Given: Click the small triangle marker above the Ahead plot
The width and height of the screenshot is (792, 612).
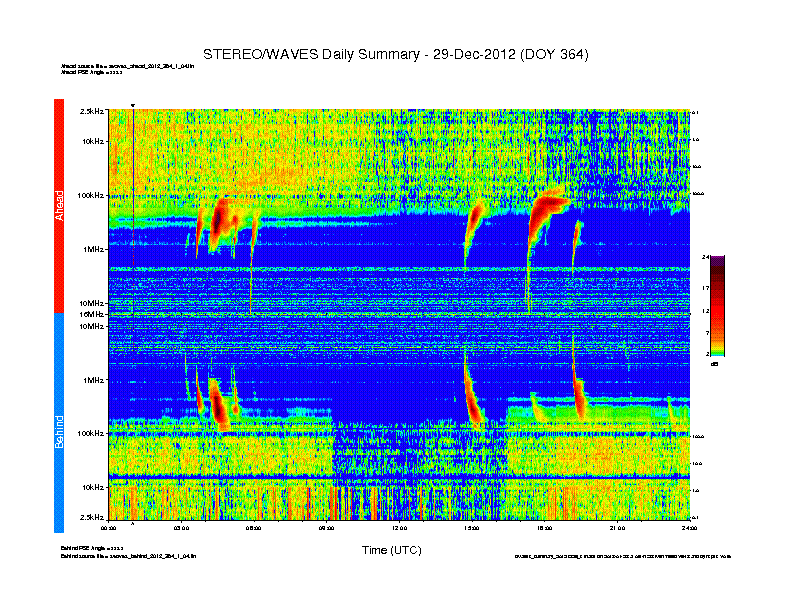Looking at the screenshot, I should (133, 106).
